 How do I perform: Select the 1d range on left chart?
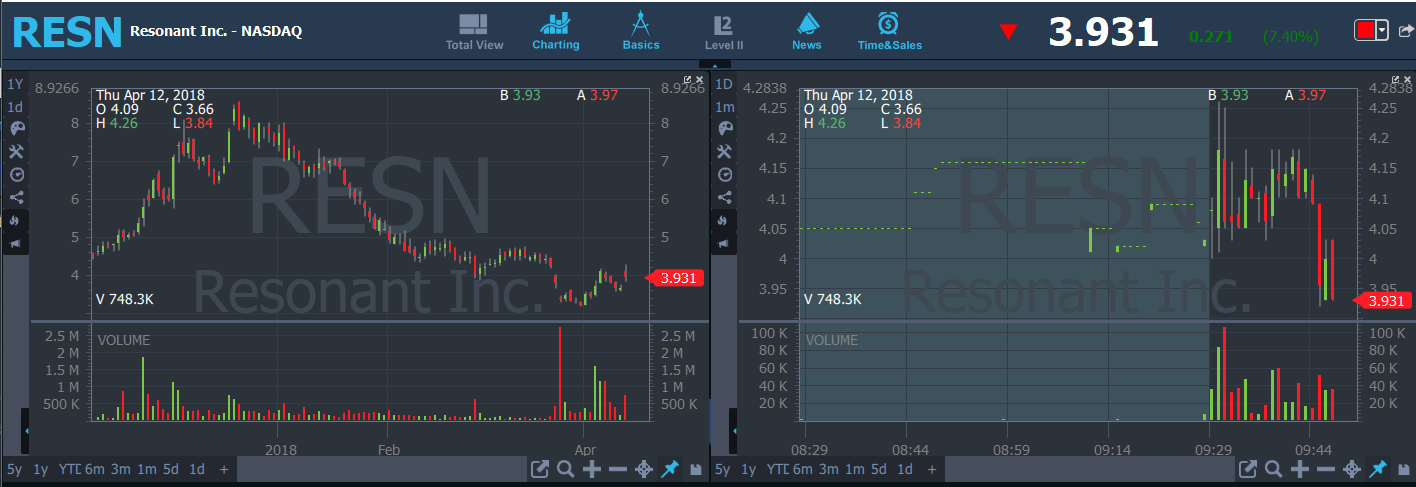(197, 469)
